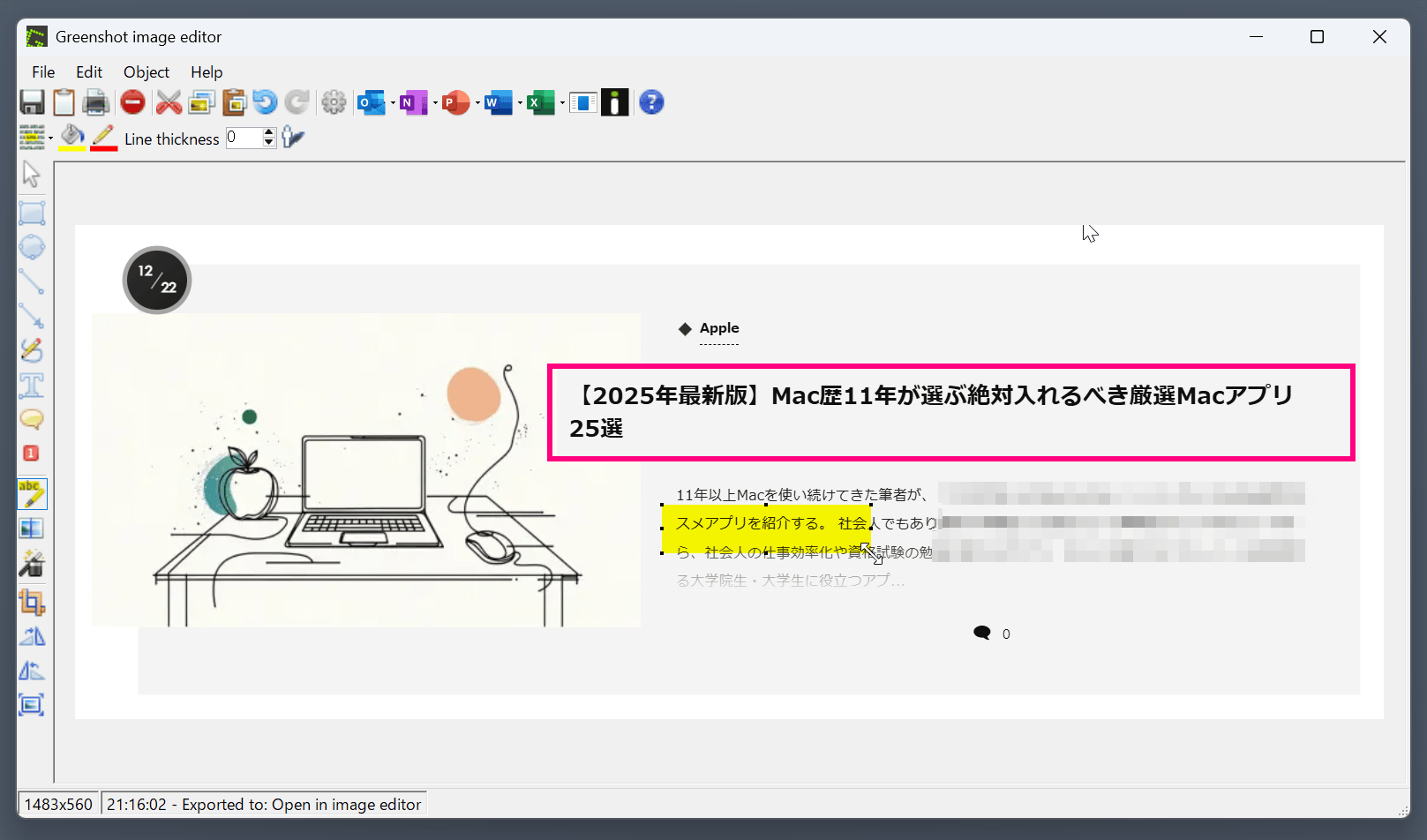Expand the Word export dropdown arrow

click(x=519, y=102)
